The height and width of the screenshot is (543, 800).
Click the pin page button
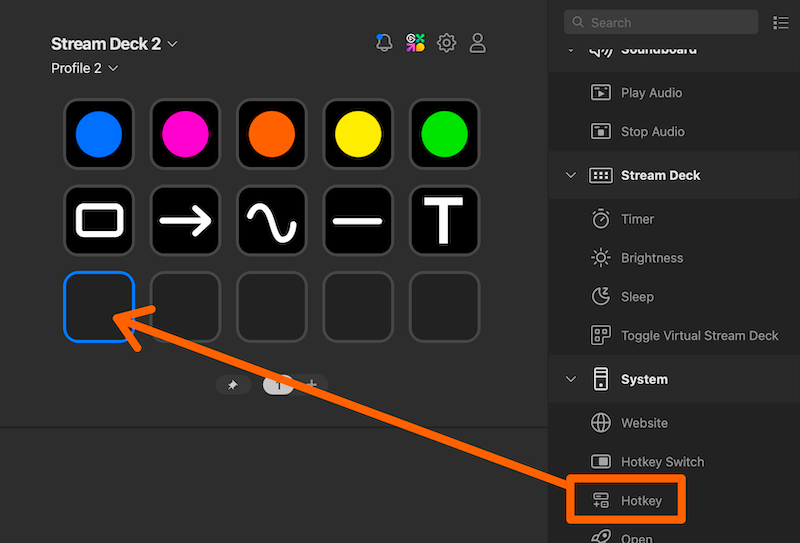click(233, 385)
